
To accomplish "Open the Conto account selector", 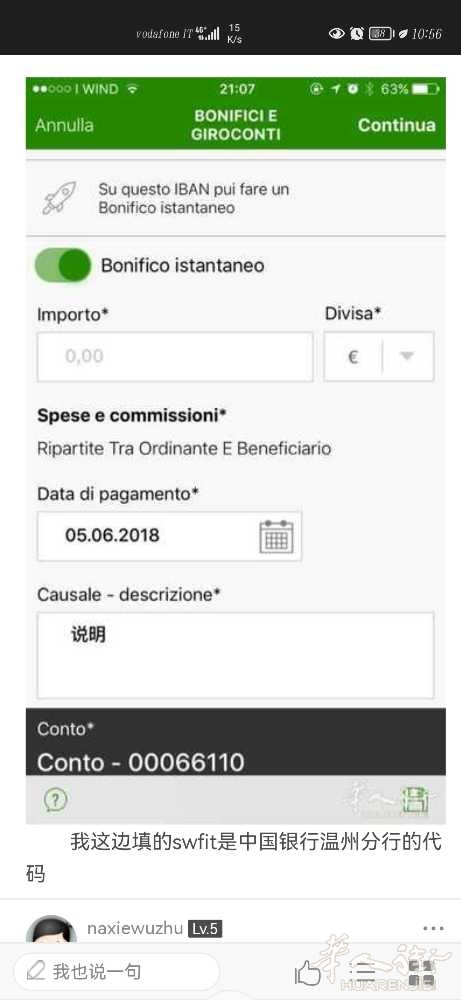I will coord(235,742).
